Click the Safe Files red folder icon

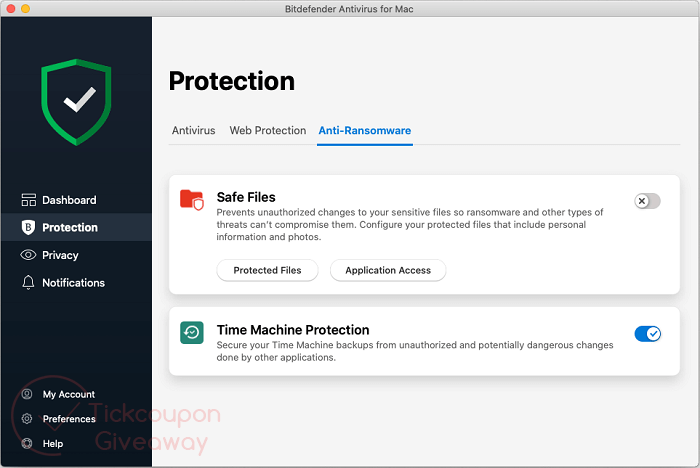192,200
